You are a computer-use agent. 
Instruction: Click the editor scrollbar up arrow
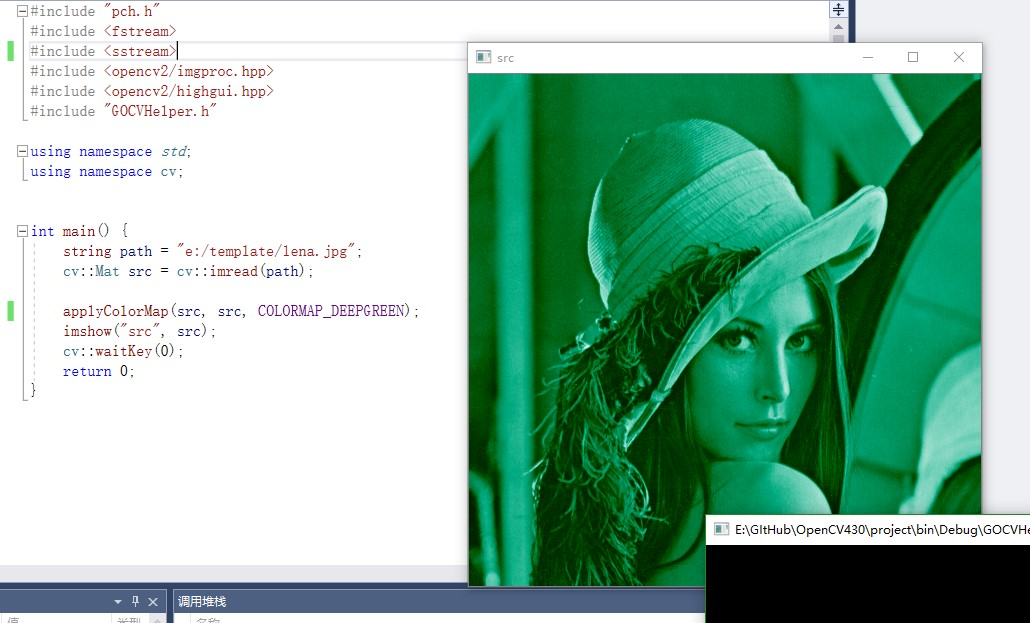pyautogui.click(x=838, y=27)
